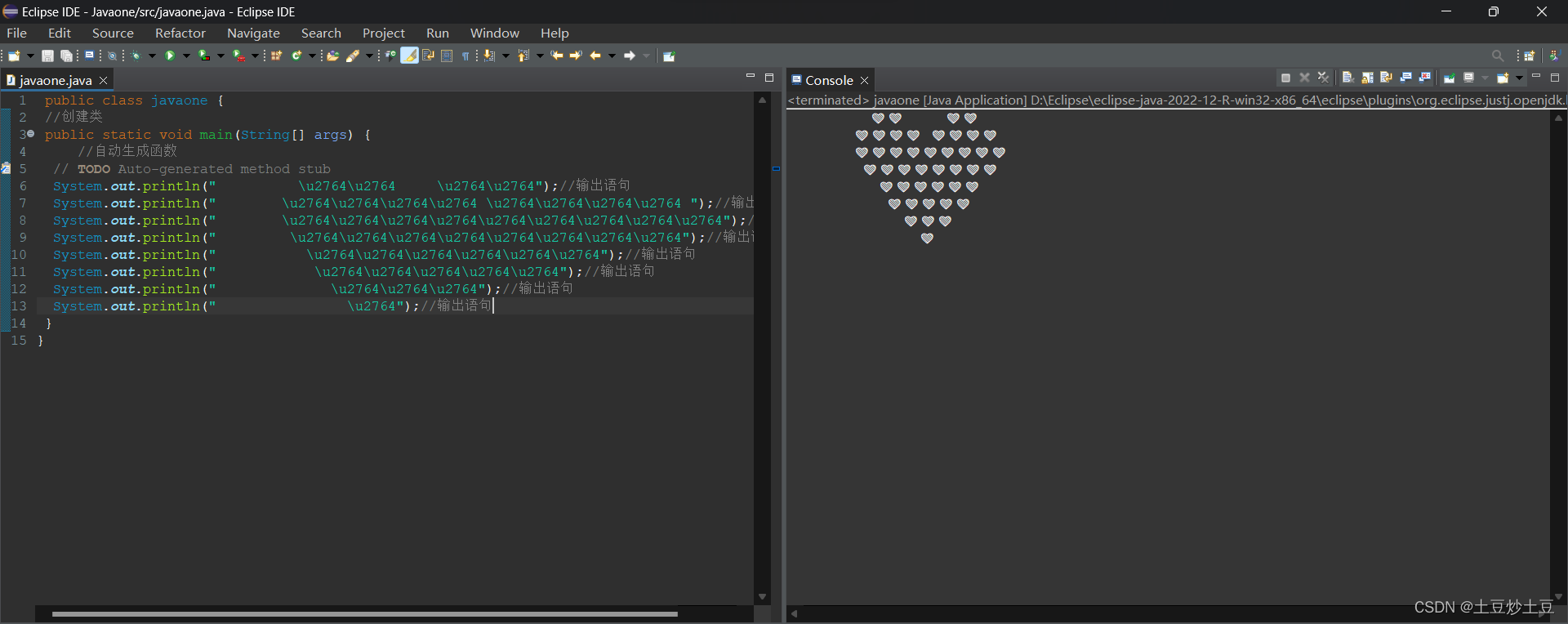Open External Tools dropdown arrow
The image size is (1568, 624).
[x=255, y=56]
